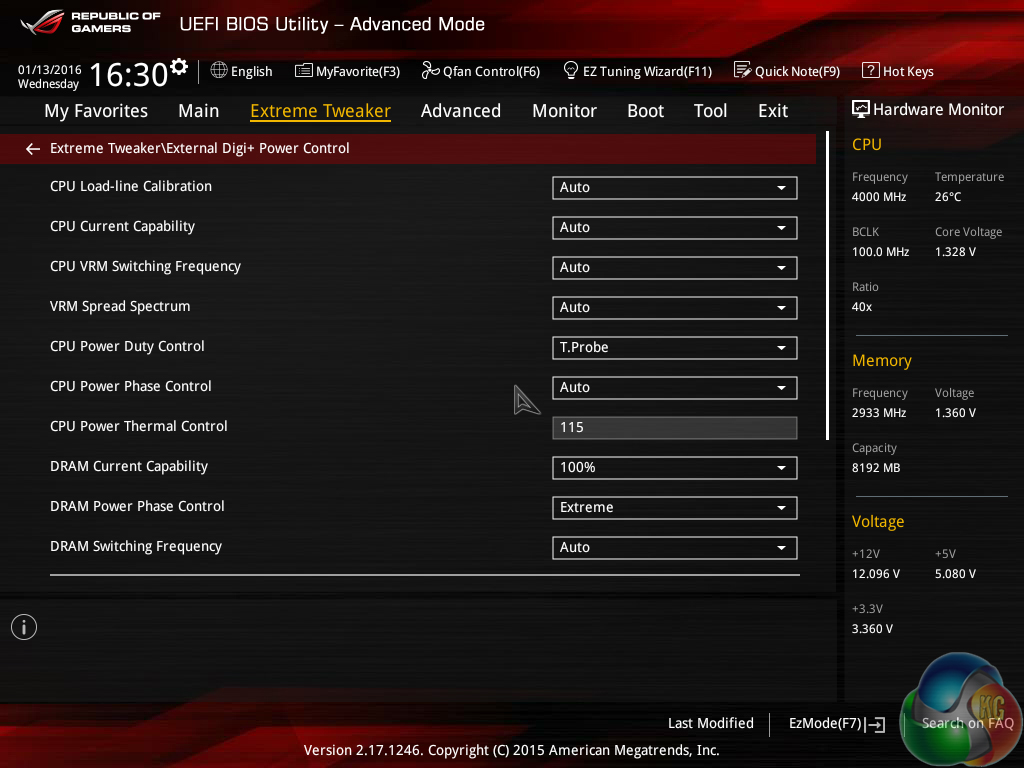Show Hot Keys help

[x=898, y=71]
